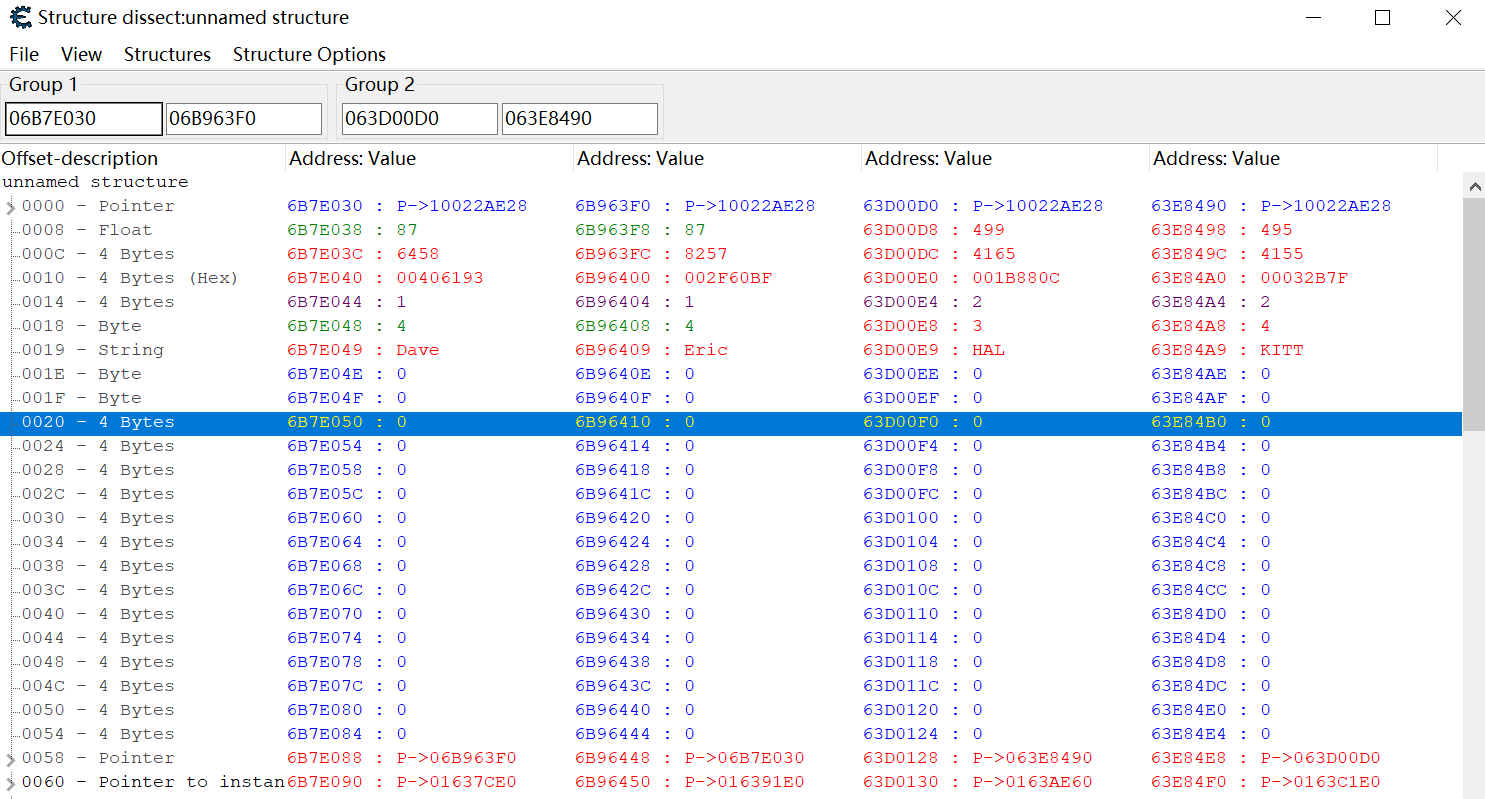Select the 0048 - 4 Bytes row
1485x799 pixels.
pos(731,662)
